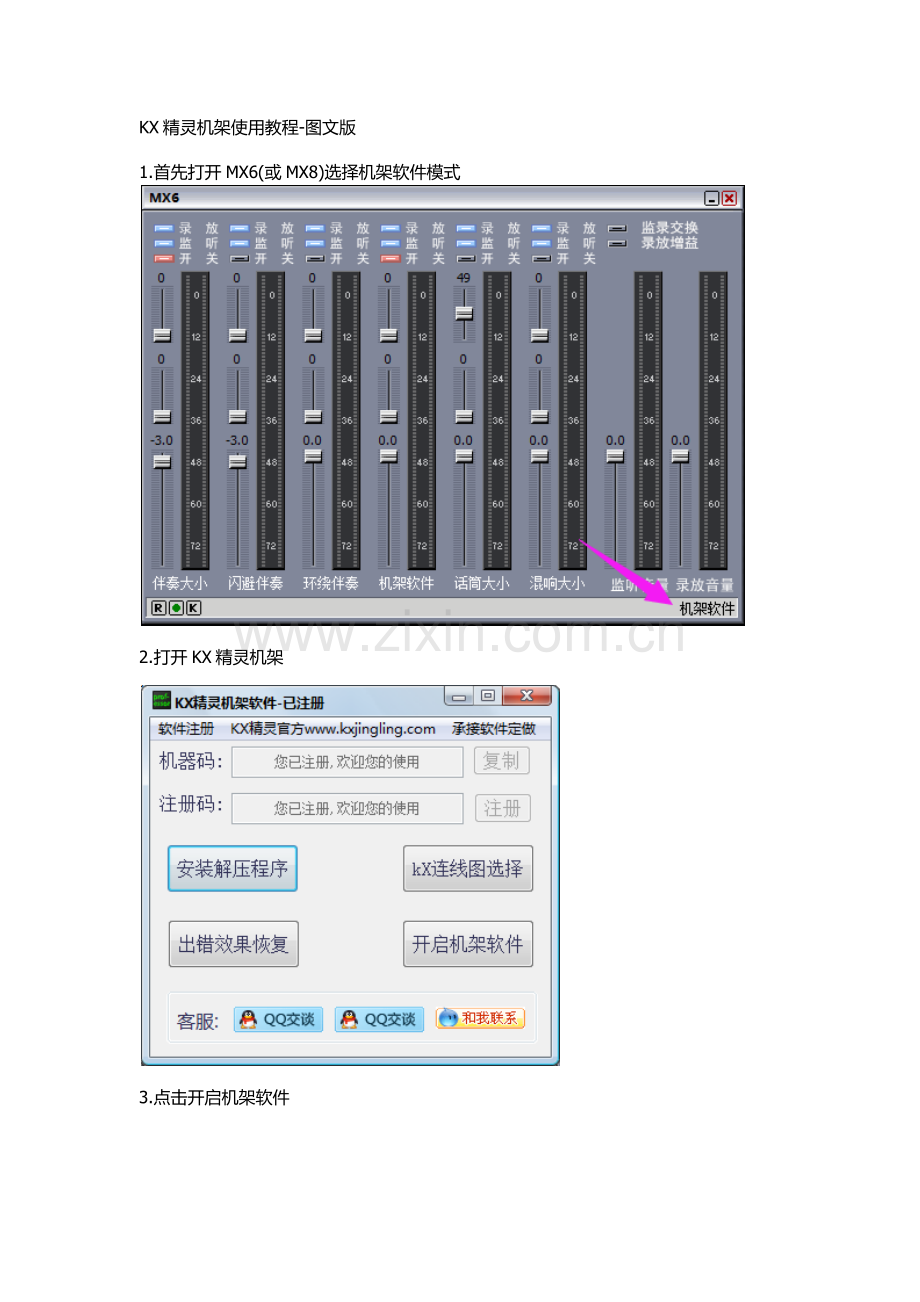Open KX精灵官方www.kxjingling.com menu item
Image resolution: width=920 pixels, height=1302 pixels.
(333, 729)
